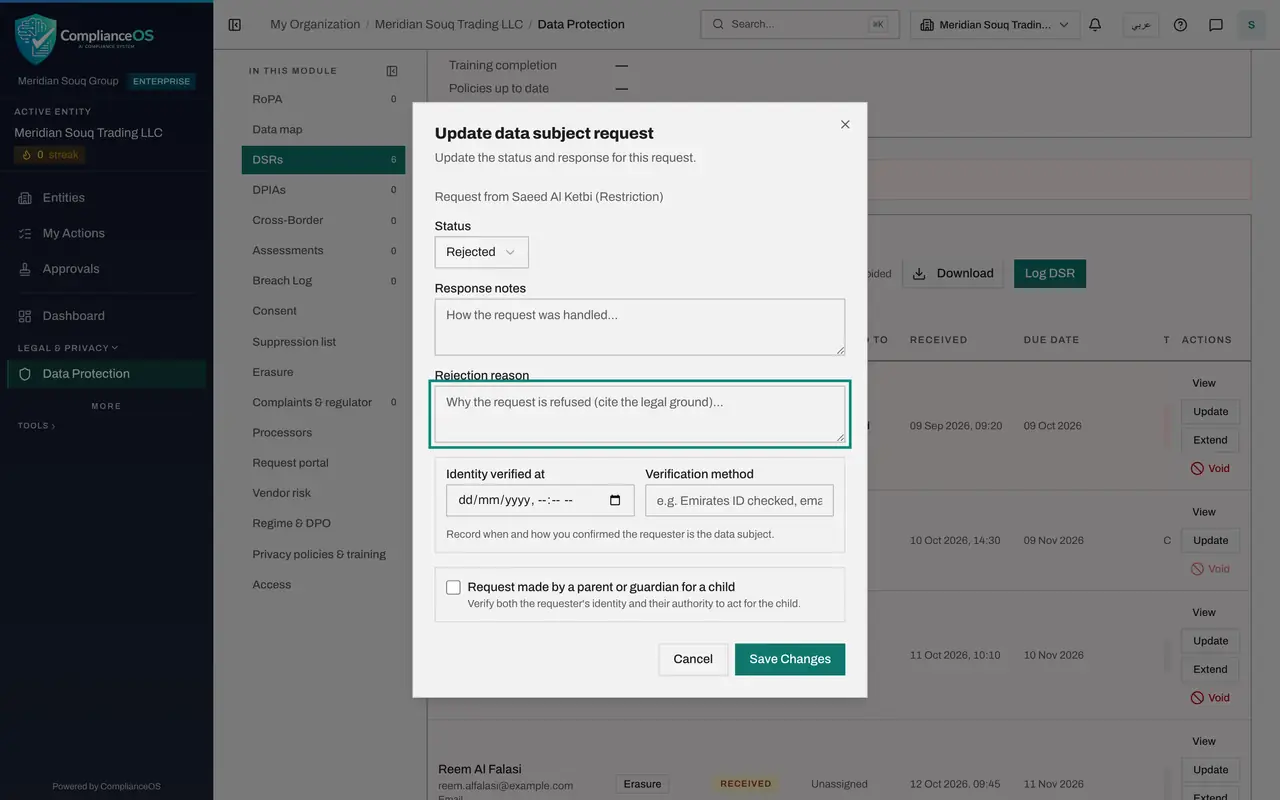Open DPIAs module item
Image resolution: width=1280 pixels, height=800 pixels.
point(323,190)
